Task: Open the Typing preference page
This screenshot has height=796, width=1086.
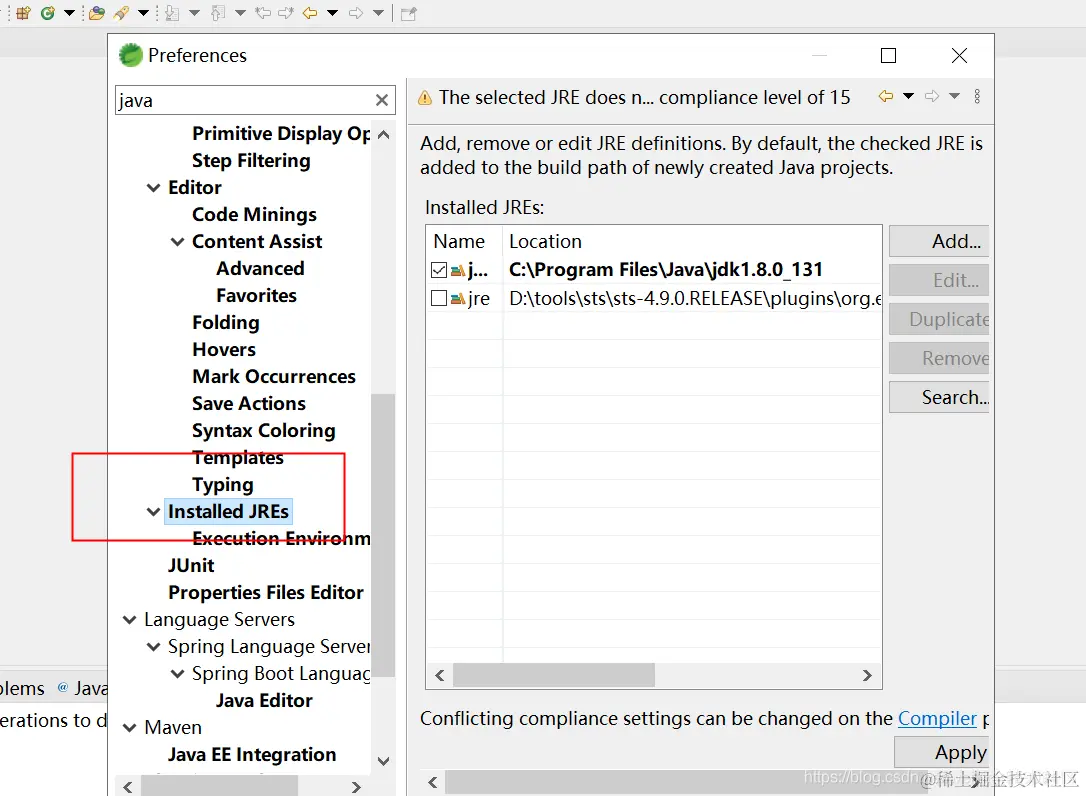Action: [x=222, y=485]
